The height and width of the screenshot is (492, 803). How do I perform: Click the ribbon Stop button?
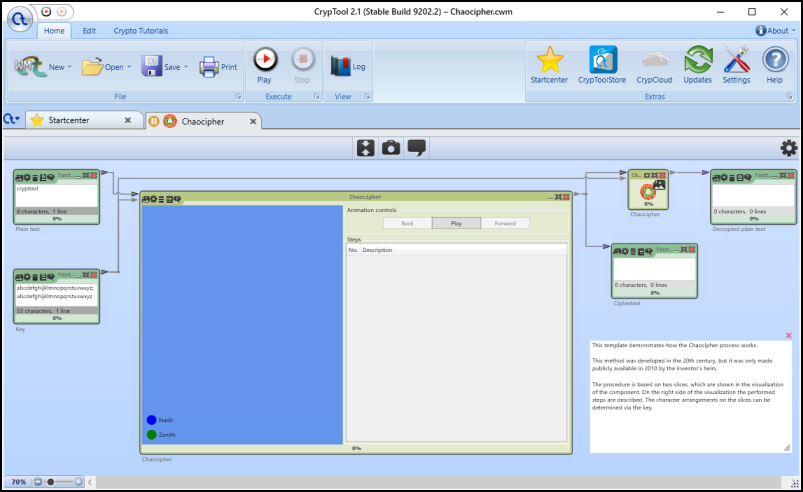tap(302, 65)
